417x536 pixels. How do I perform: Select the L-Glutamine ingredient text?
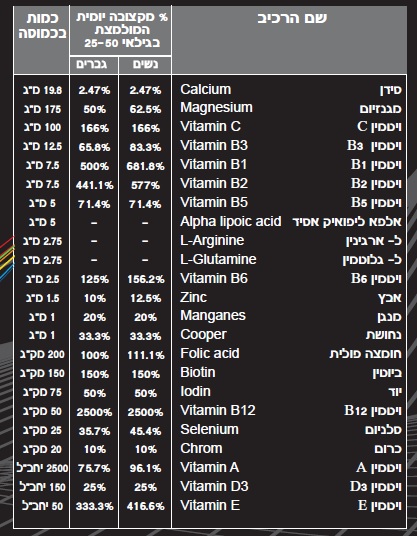218,259
